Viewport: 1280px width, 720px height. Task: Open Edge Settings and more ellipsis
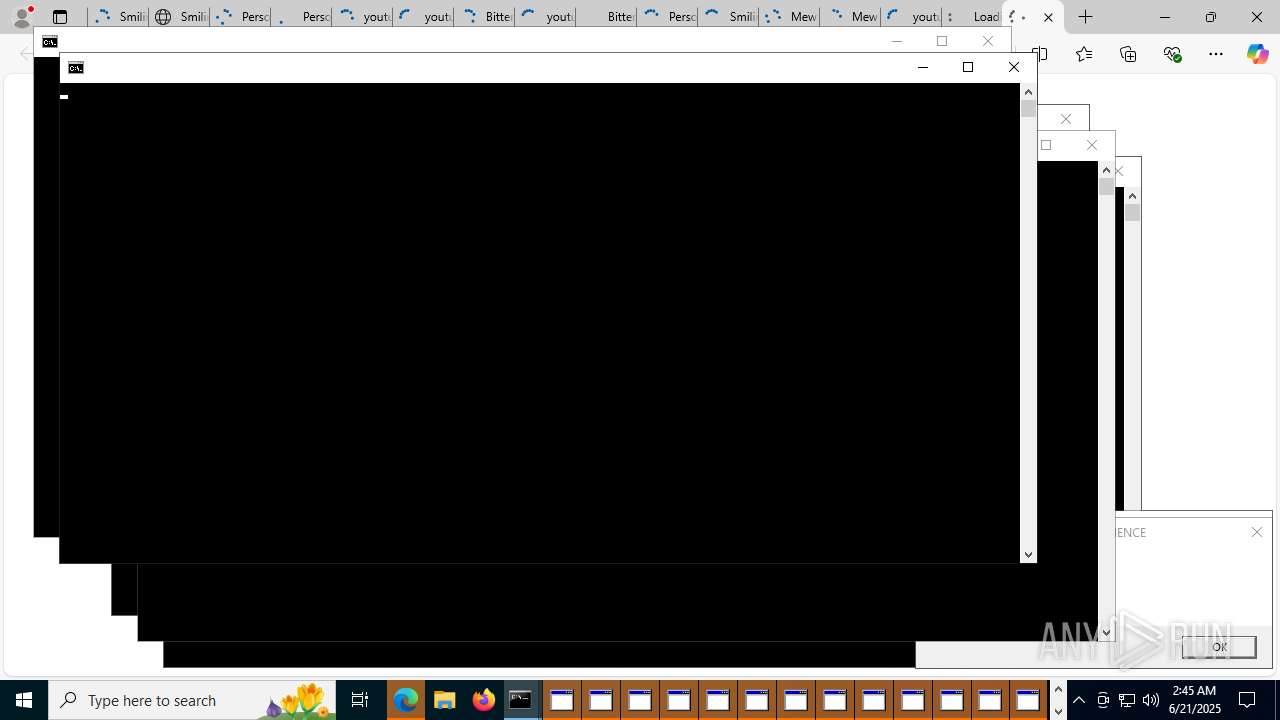[x=1216, y=54]
